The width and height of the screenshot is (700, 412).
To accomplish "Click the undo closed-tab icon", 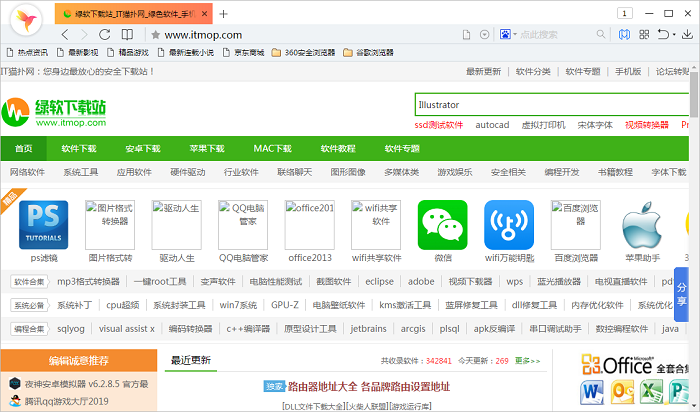I will coord(663,34).
